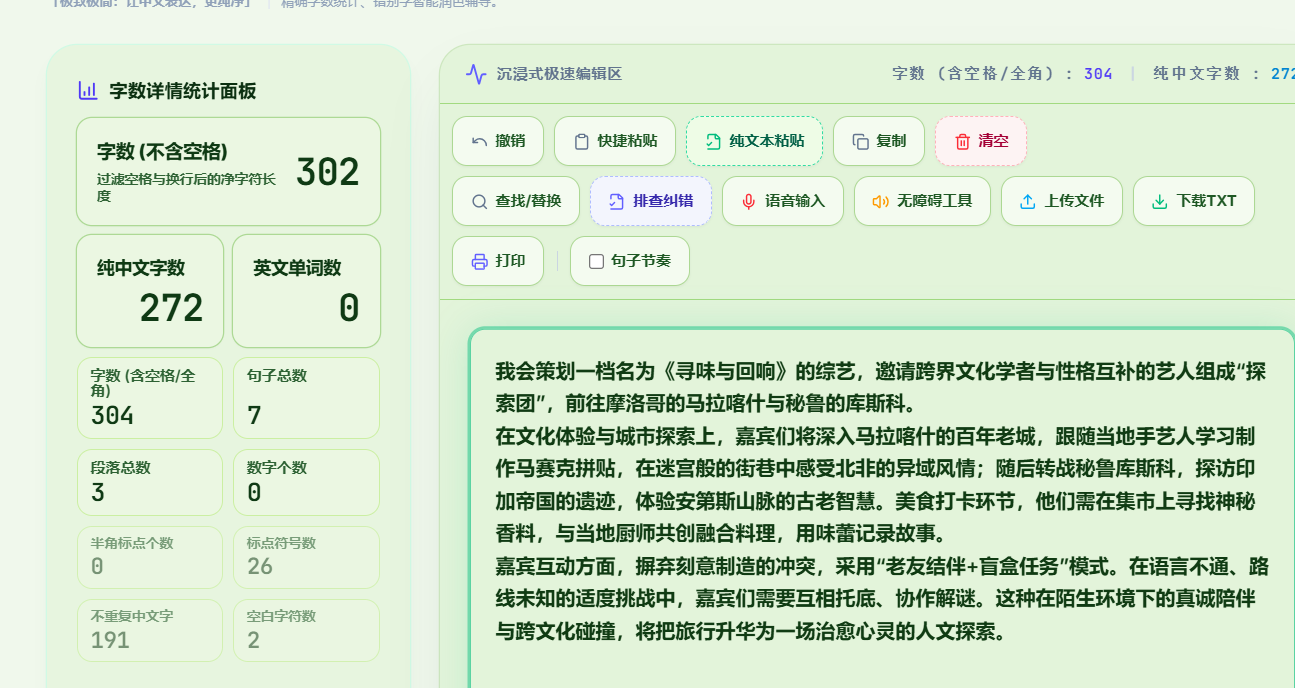Click the 字数详情统计面板 heading

pyautogui.click(x=183, y=91)
